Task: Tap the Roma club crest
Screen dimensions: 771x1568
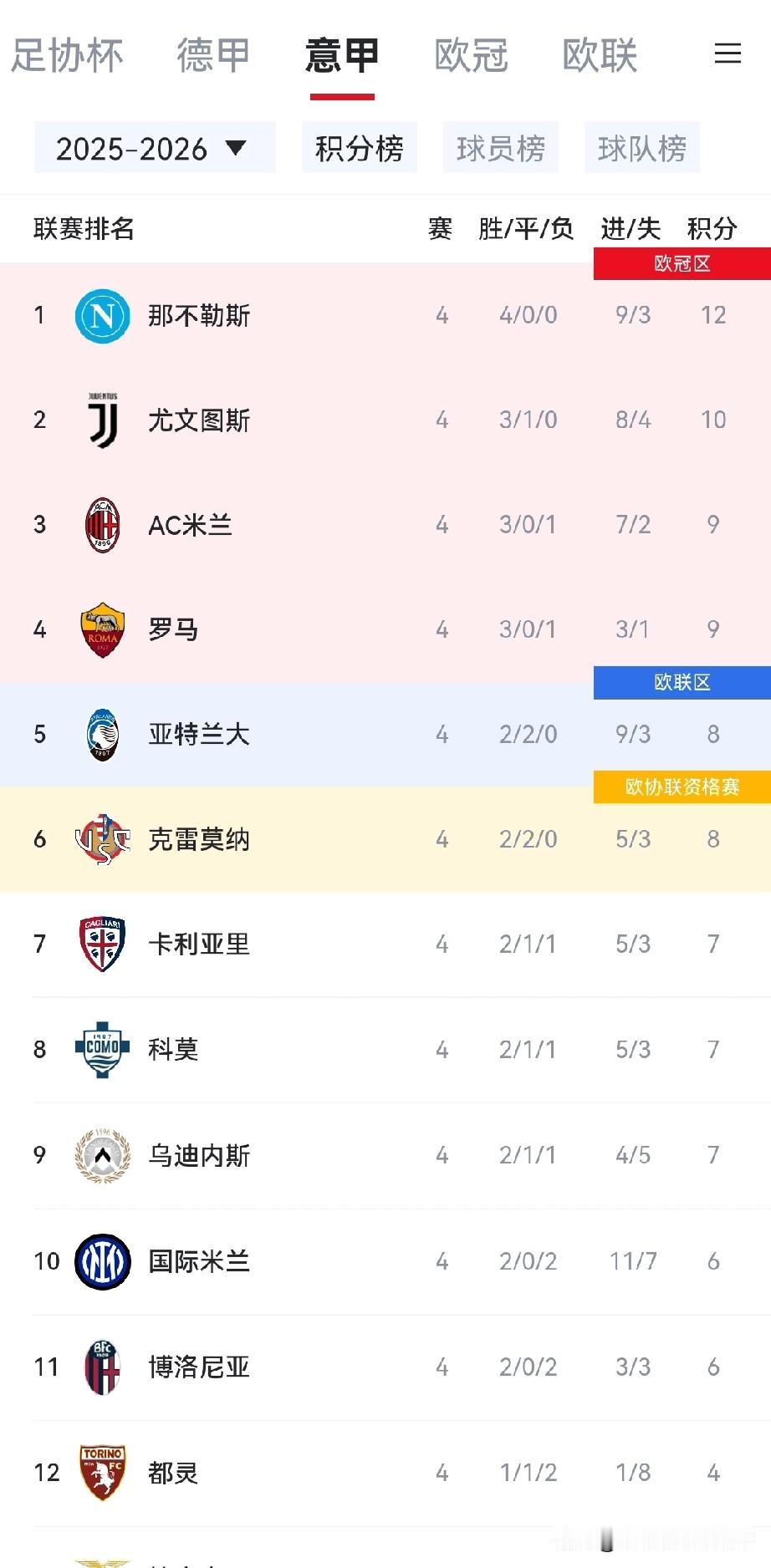Action: pyautogui.click(x=102, y=629)
